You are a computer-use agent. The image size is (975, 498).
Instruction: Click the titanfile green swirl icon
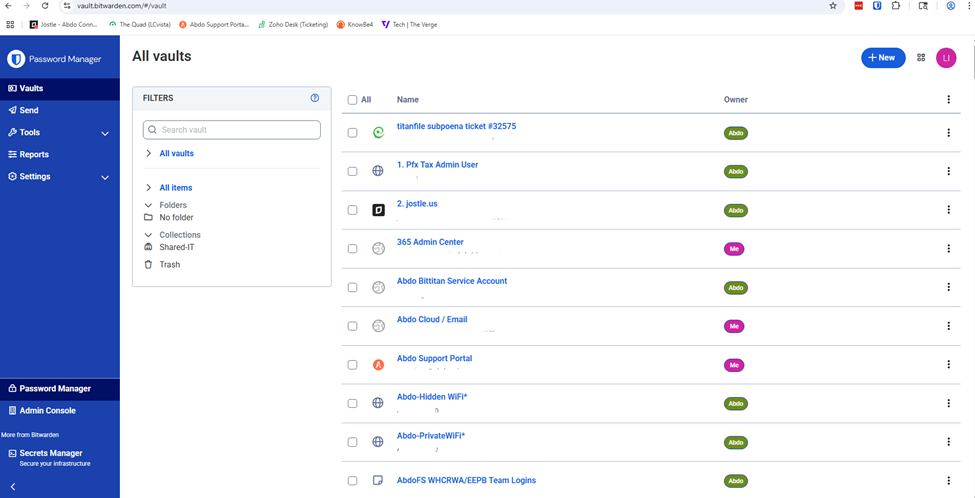click(378, 132)
